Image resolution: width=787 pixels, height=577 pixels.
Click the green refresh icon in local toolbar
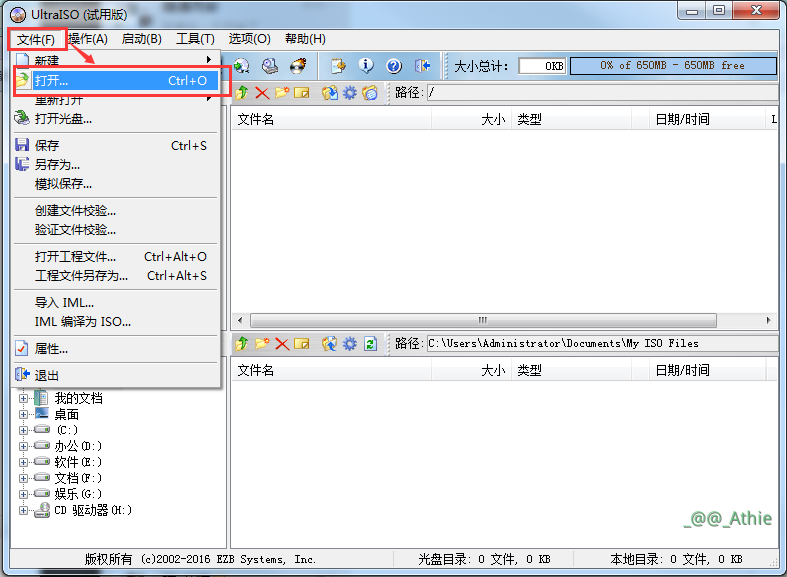click(370, 344)
